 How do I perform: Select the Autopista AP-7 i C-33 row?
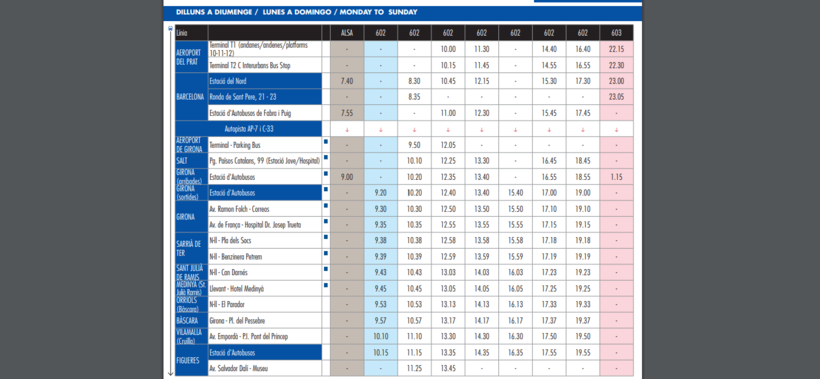tap(248, 129)
